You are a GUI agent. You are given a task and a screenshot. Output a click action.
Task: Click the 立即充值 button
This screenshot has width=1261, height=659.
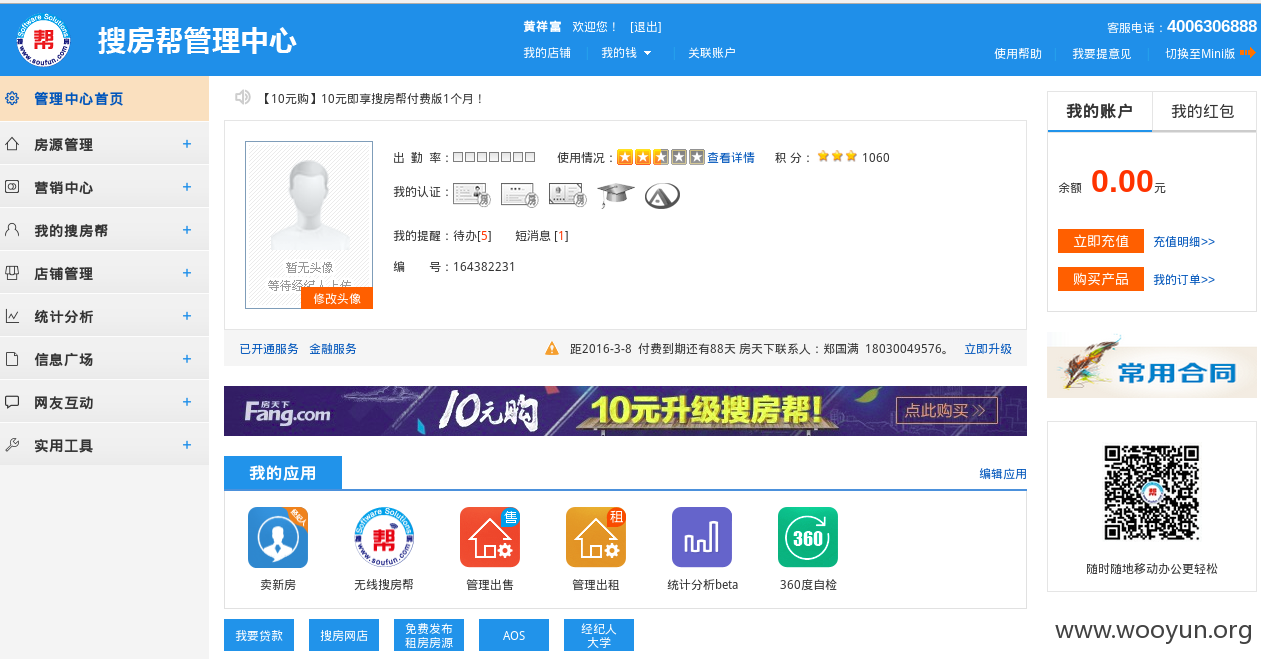point(1101,241)
